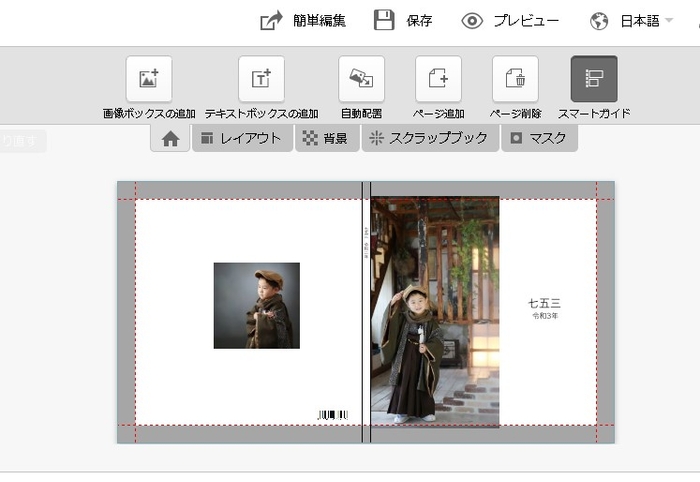
Task: Delete page using the ページ削除 icon
Action: point(515,79)
